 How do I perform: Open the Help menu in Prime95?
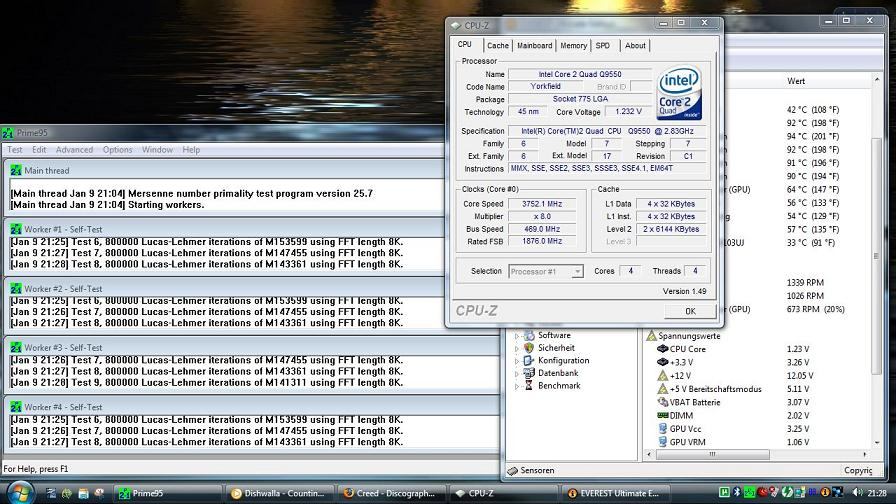(191, 150)
